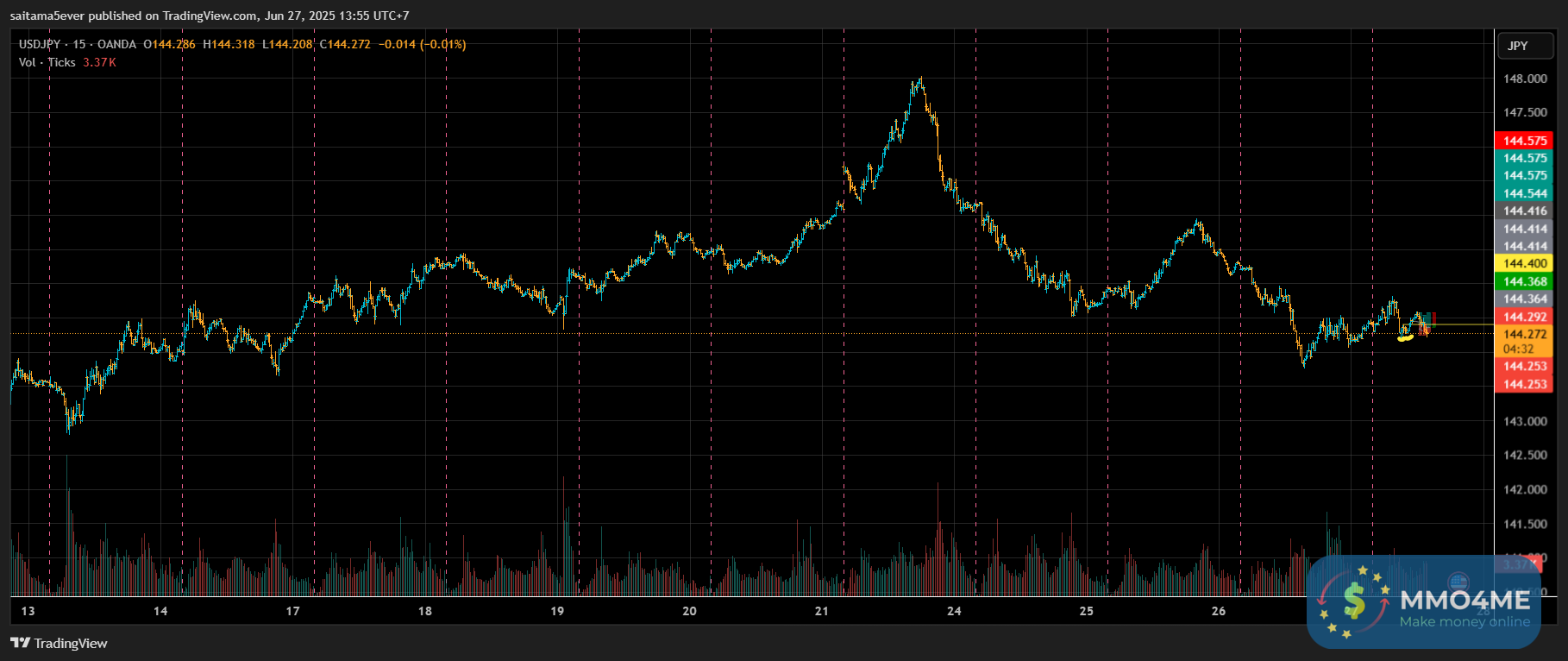Select the USDJPY symbol name in legend
The width and height of the screenshot is (1568, 661).
(x=40, y=44)
